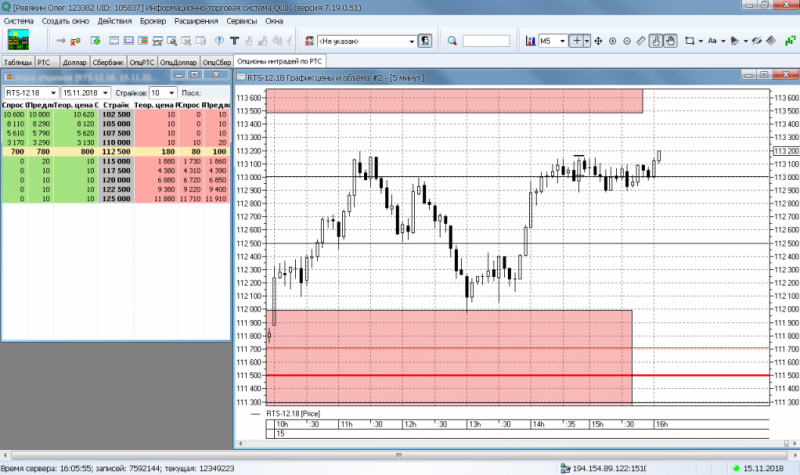Click the connection arrow toolbar icon
This screenshot has width=800, height=475.
(x=61, y=41)
